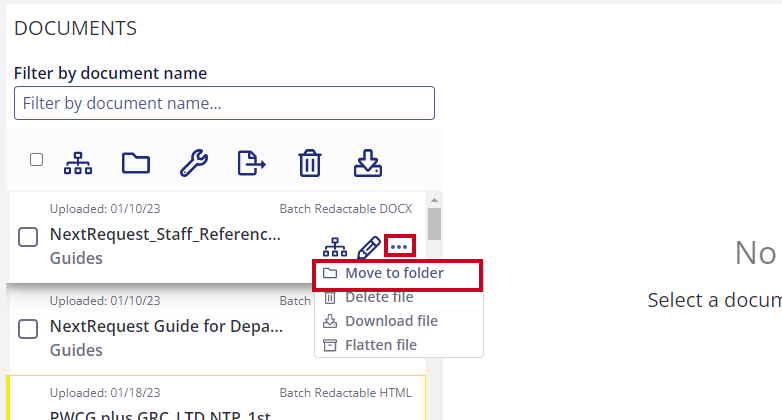The height and width of the screenshot is (420, 782).
Task: Check the NextRequest Guide for Depa checkbox
Action: coord(28,329)
